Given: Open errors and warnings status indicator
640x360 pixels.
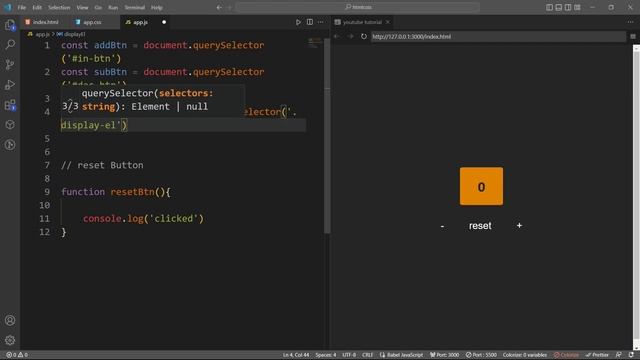Looking at the screenshot, I should [x=17, y=355].
